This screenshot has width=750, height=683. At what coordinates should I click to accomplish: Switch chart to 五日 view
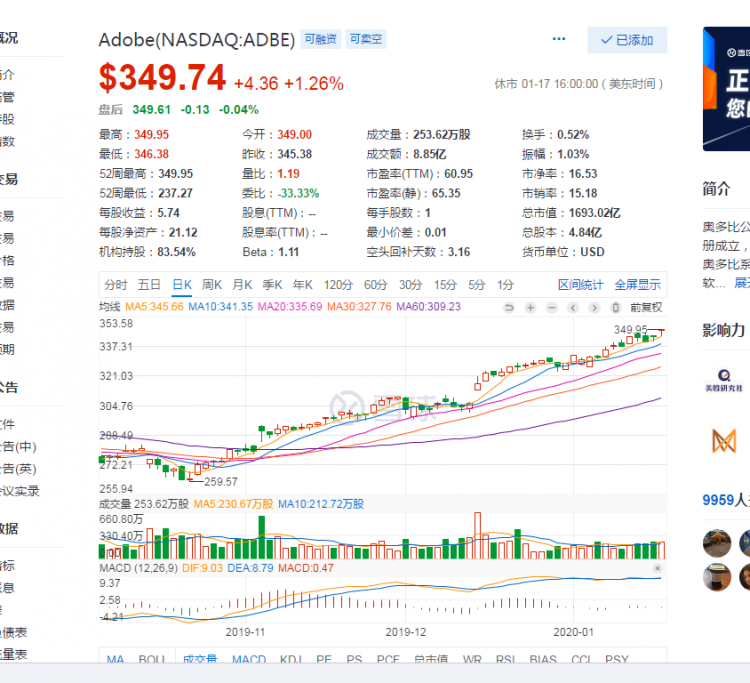[149, 285]
